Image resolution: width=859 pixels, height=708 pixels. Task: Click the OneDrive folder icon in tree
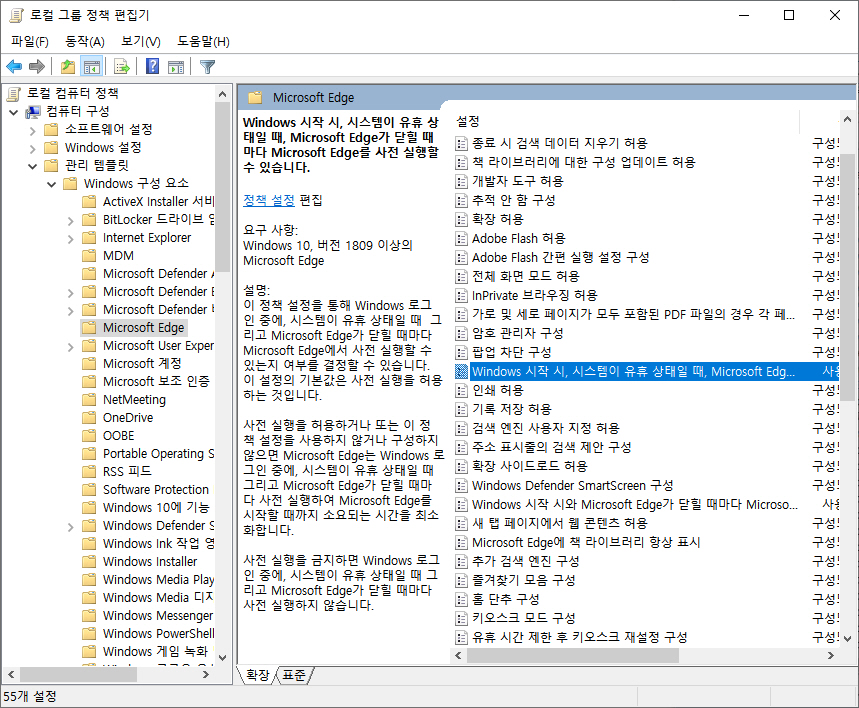click(x=89, y=418)
